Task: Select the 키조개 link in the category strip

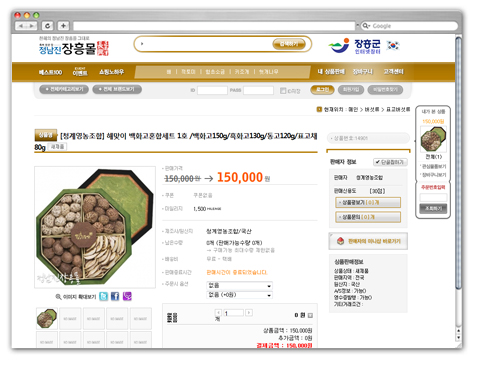Action: pos(242,72)
